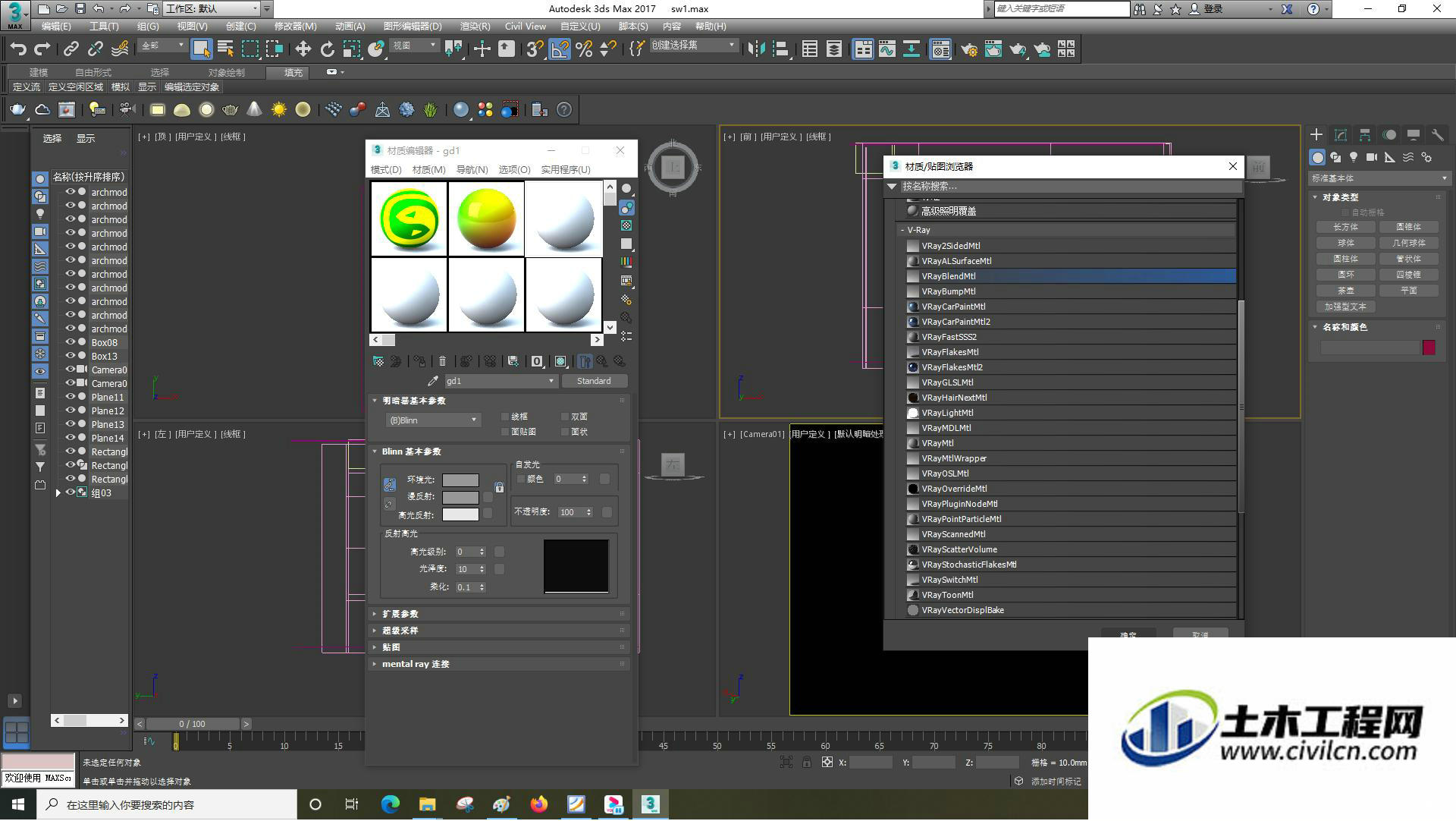The image size is (1456, 821).
Task: Click the 高光反射 specular color swatch
Action: click(460, 514)
